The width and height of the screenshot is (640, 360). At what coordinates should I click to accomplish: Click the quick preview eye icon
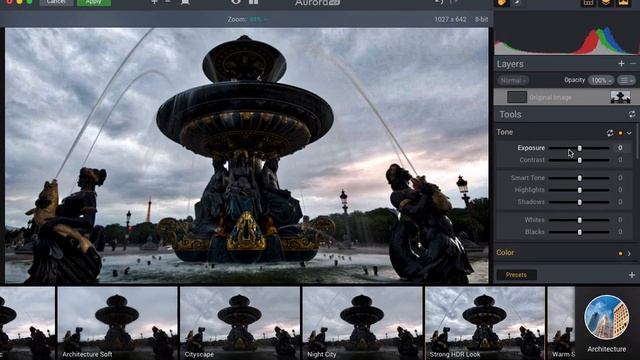coord(236,2)
